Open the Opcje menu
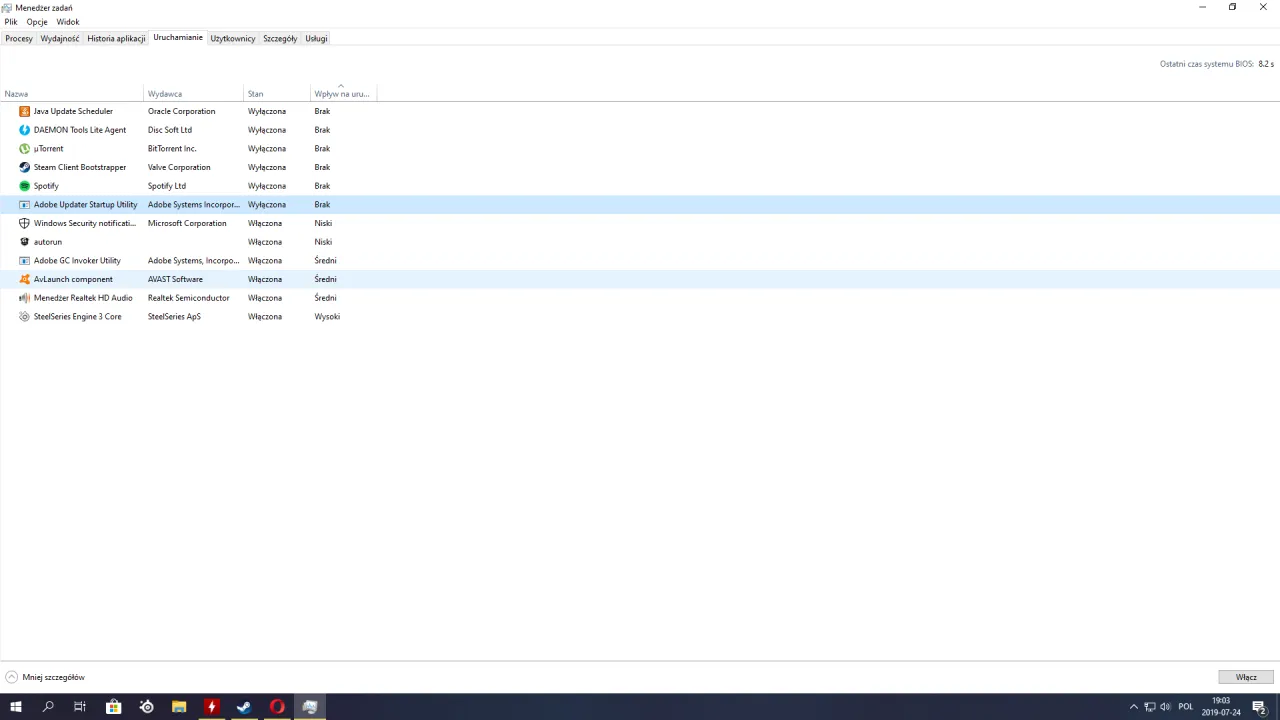Image resolution: width=1280 pixels, height=720 pixels. point(37,22)
